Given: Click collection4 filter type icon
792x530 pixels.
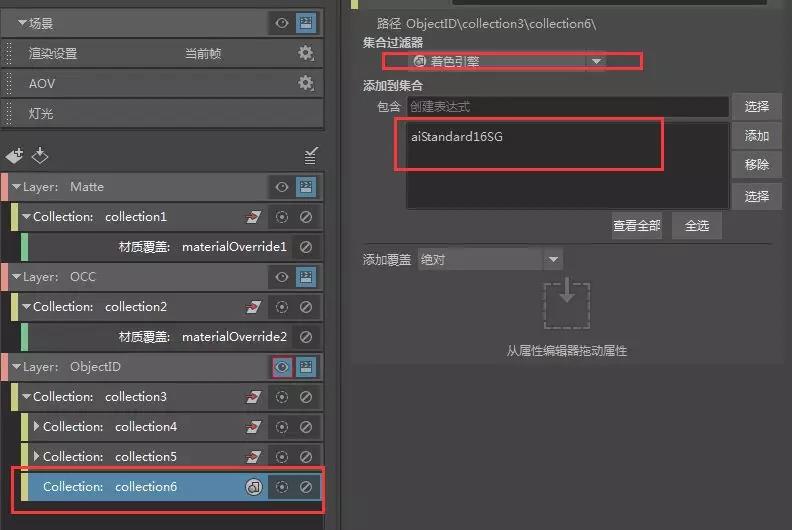Looking at the screenshot, I should (x=254, y=427).
